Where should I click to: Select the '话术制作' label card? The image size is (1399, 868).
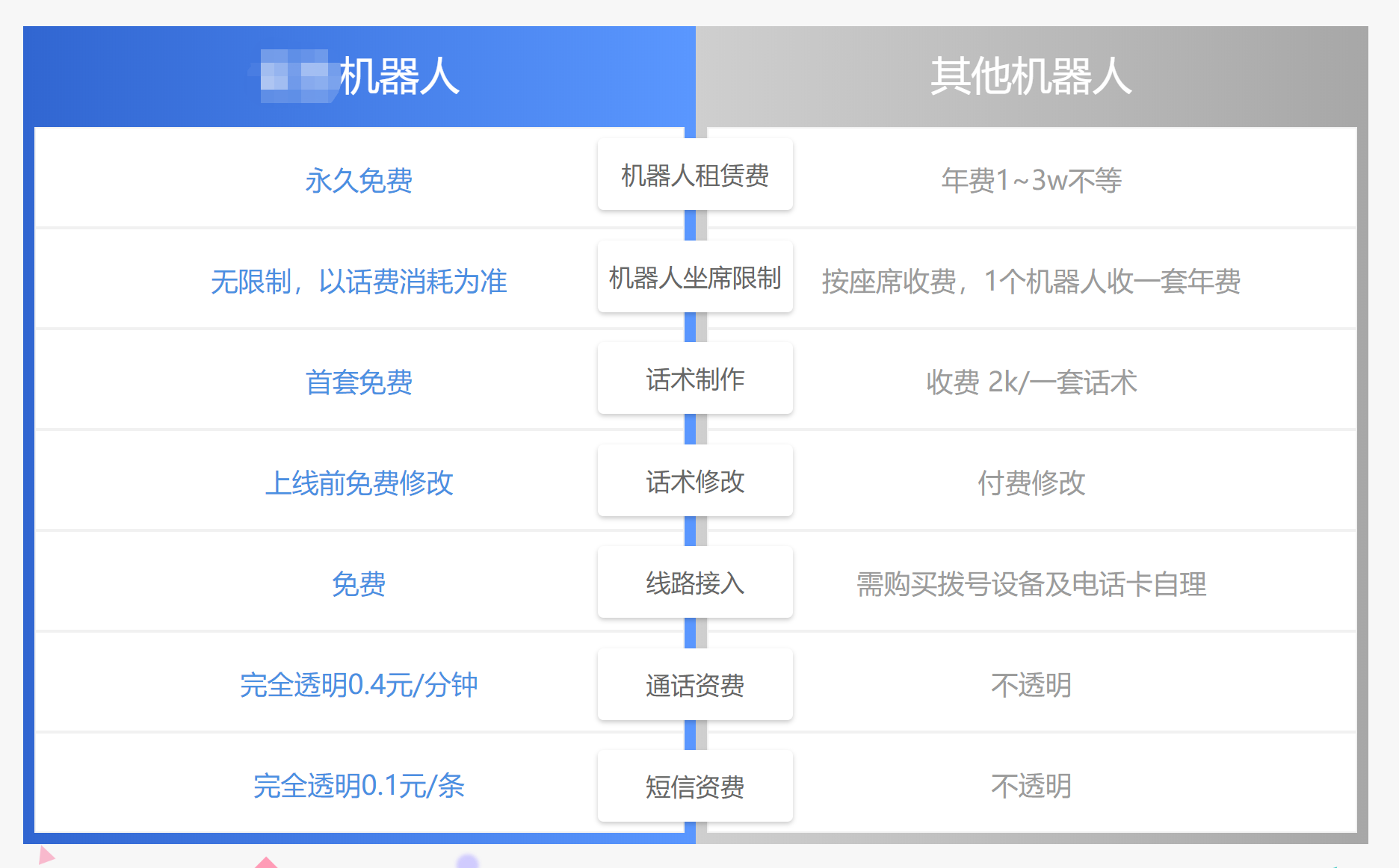(695, 379)
